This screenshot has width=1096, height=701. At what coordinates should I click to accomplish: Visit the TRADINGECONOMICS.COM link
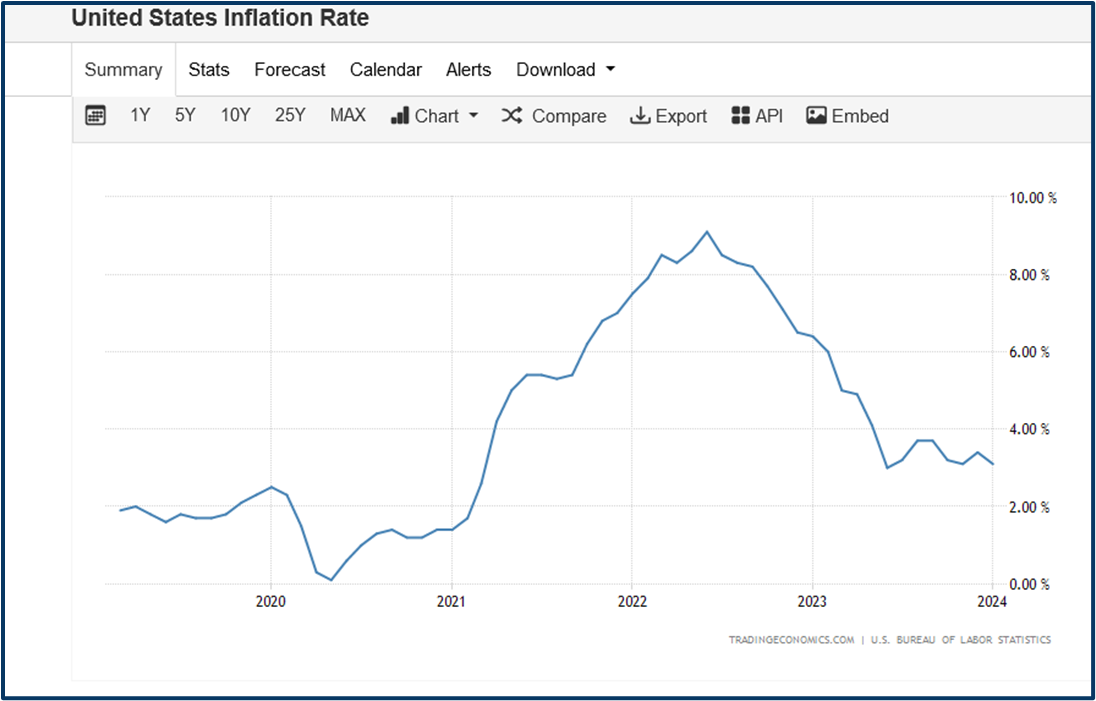(x=791, y=639)
